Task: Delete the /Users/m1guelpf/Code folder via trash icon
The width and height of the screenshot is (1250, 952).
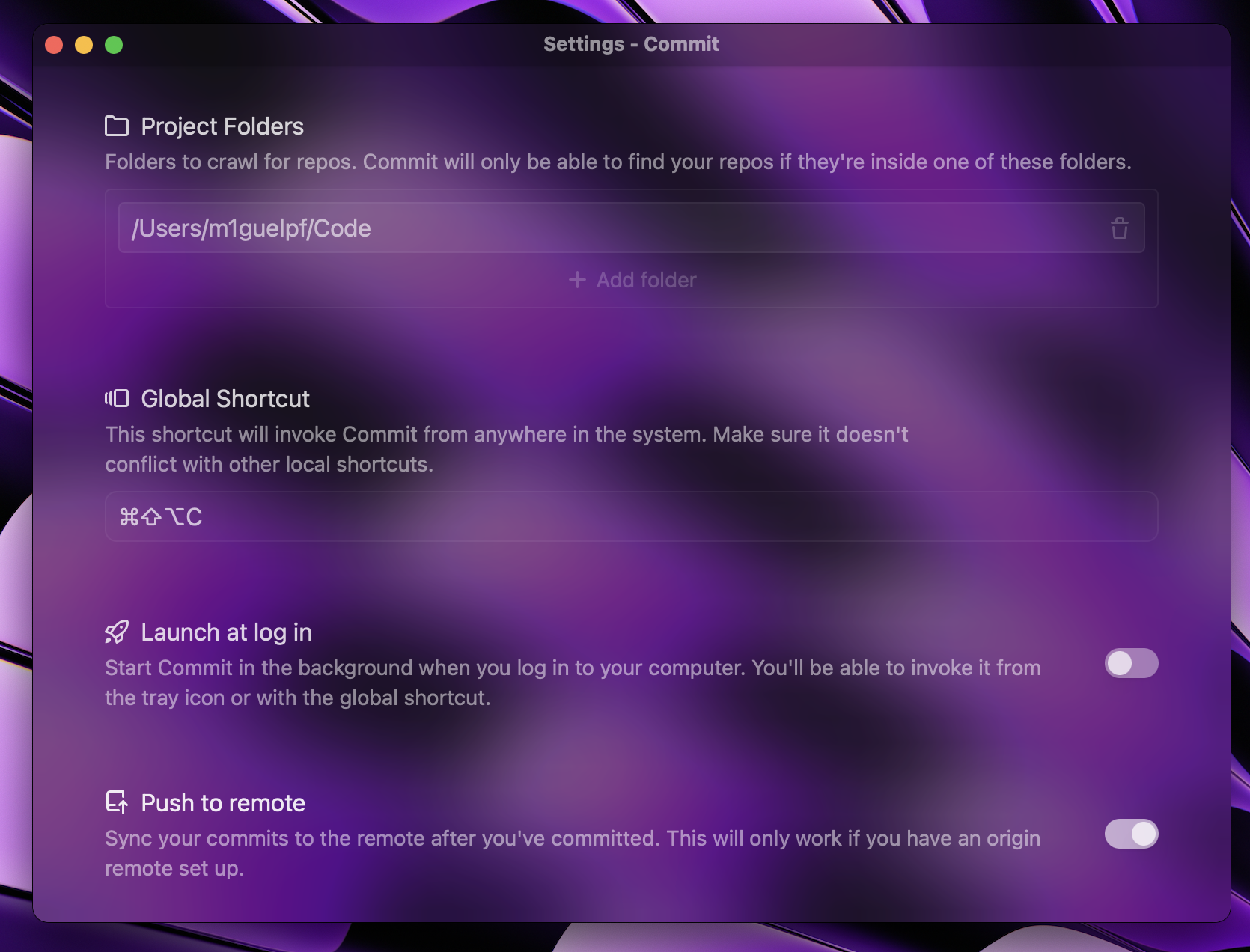Action: 1119,228
